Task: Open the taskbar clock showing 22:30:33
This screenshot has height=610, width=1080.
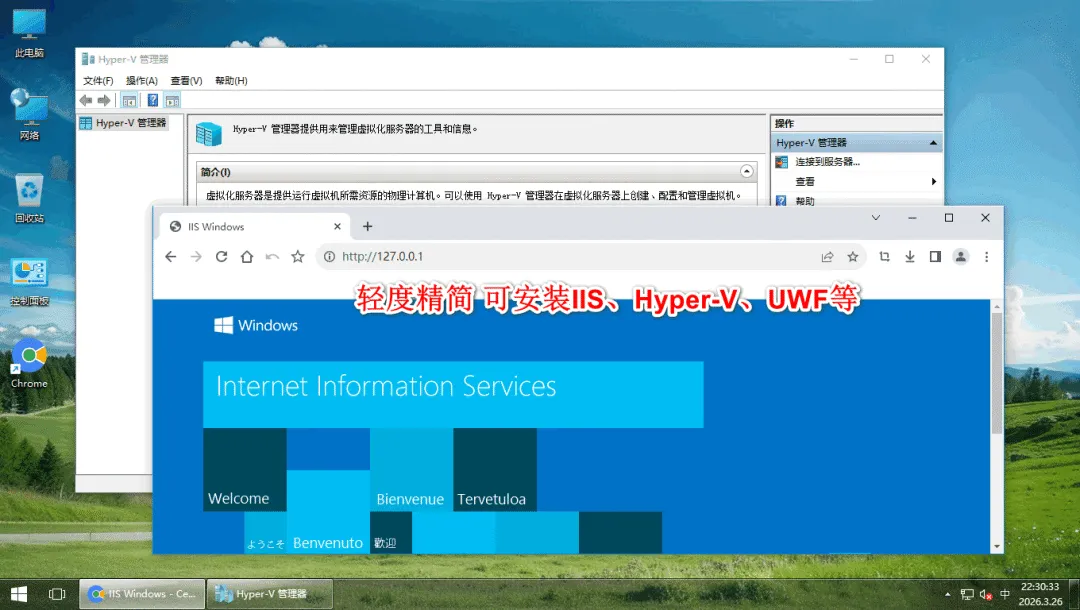Action: 1041,594
